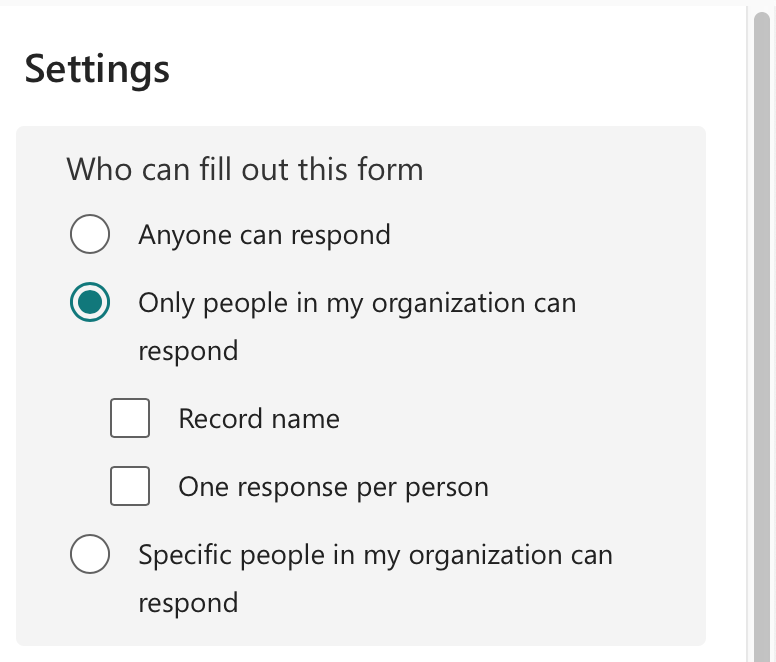Screen dimensions: 776x662
Task: Tick the One response per person checkbox
Action: point(130,487)
